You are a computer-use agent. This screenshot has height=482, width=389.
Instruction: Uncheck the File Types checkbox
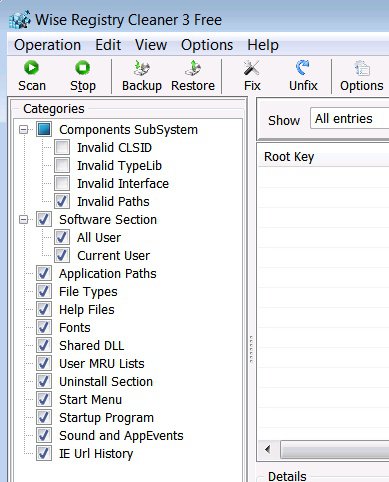pos(44,291)
